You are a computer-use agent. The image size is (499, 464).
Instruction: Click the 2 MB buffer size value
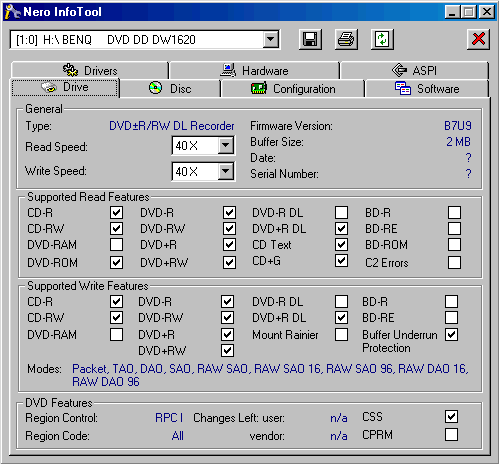coord(458,142)
